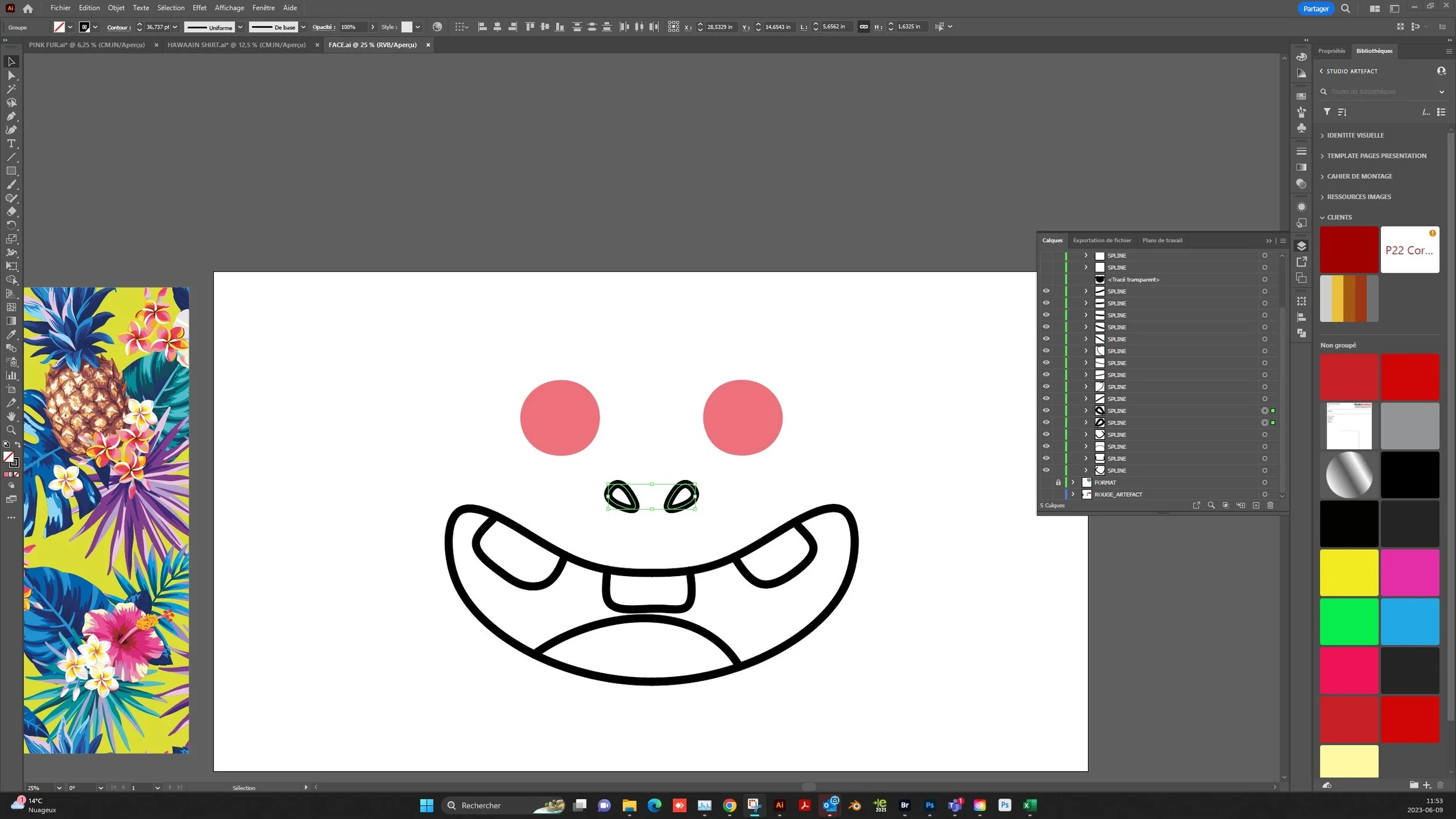Click the delete layer trash icon
This screenshot has height=819, width=1456.
1270,505
